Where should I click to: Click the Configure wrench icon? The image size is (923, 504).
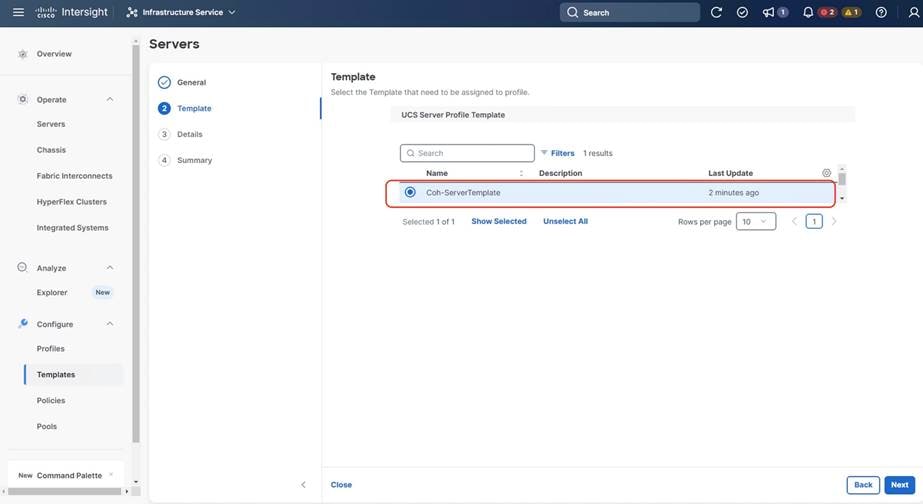tap(23, 324)
